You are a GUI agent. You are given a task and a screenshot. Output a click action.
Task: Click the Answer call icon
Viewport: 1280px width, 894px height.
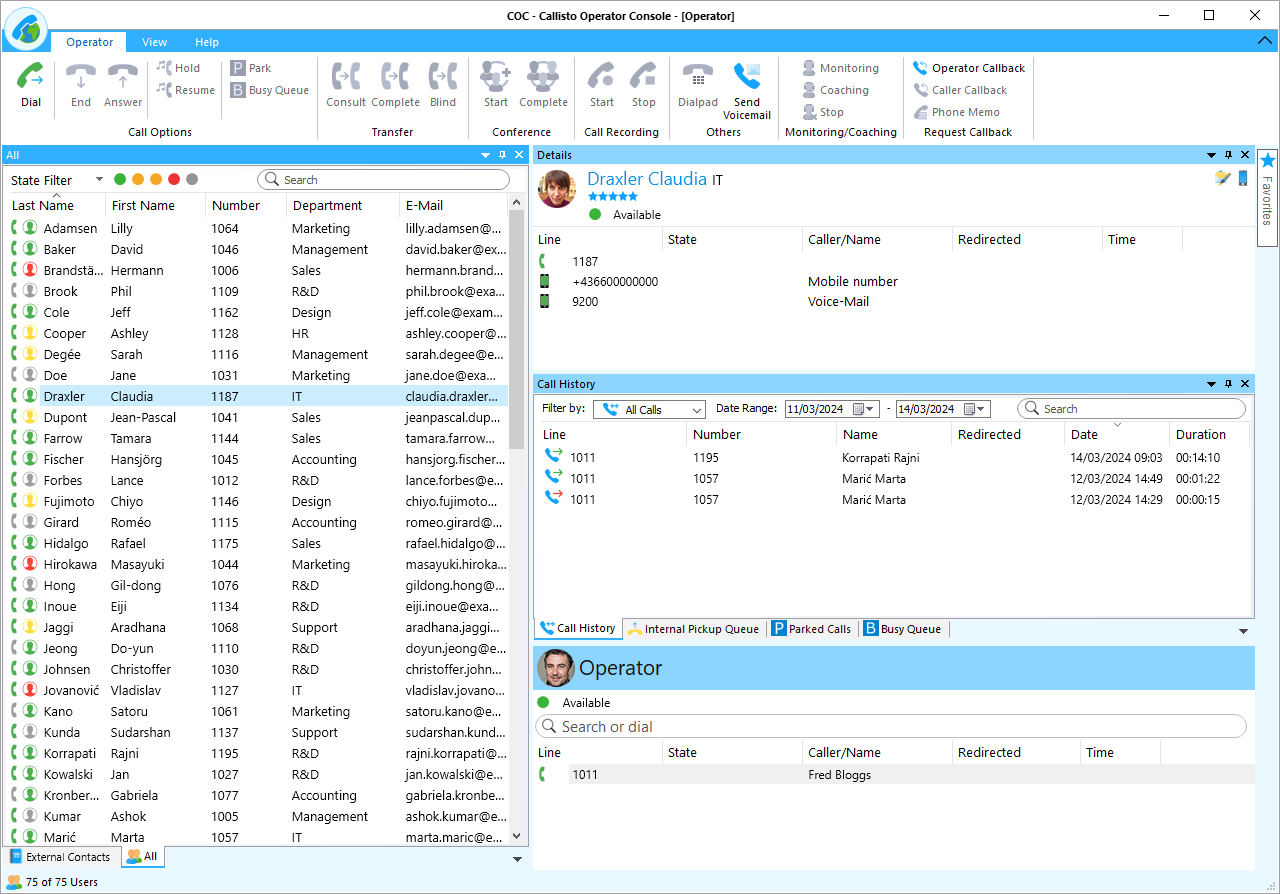click(123, 77)
